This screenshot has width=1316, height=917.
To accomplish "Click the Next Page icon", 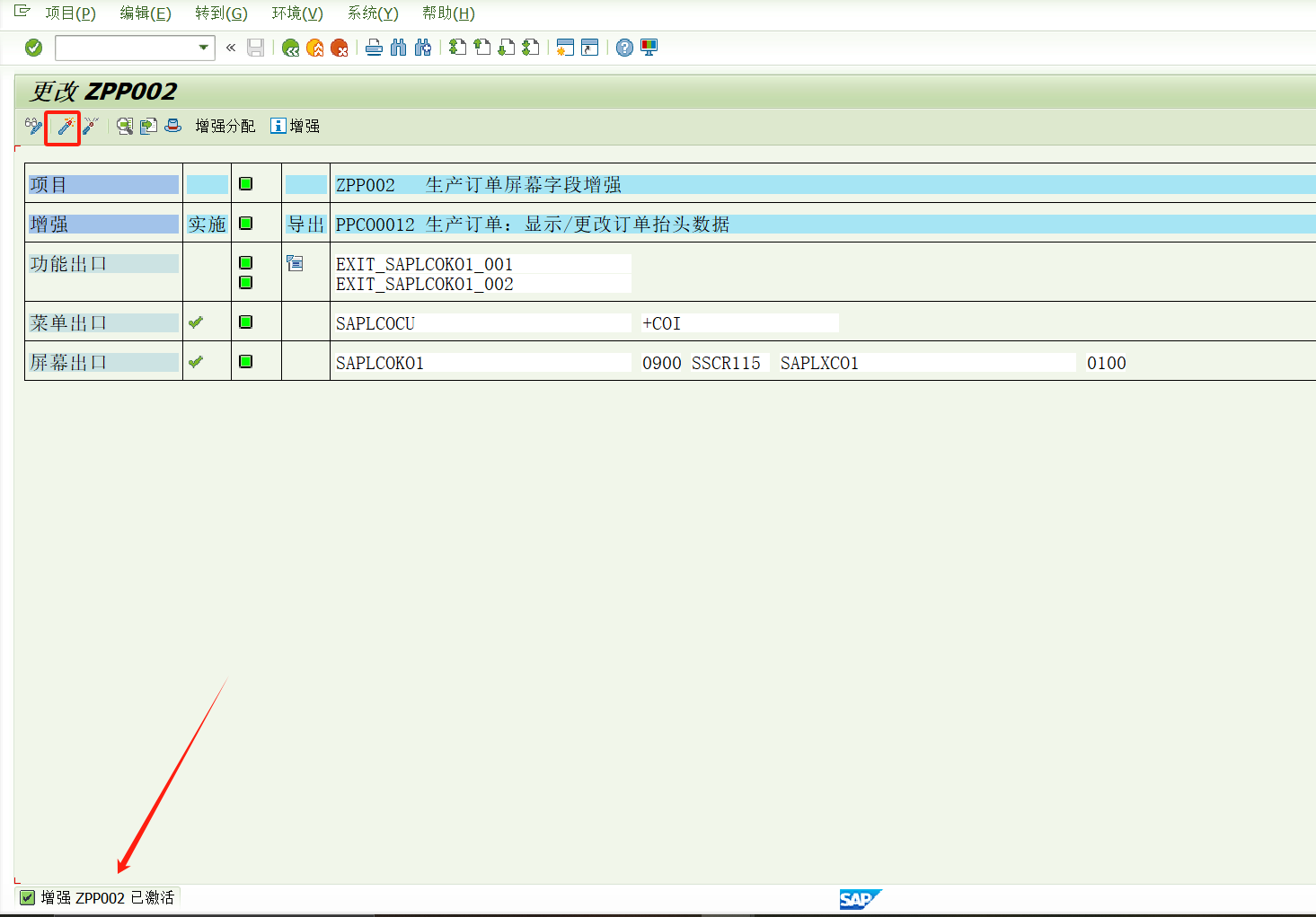I will coord(507,48).
